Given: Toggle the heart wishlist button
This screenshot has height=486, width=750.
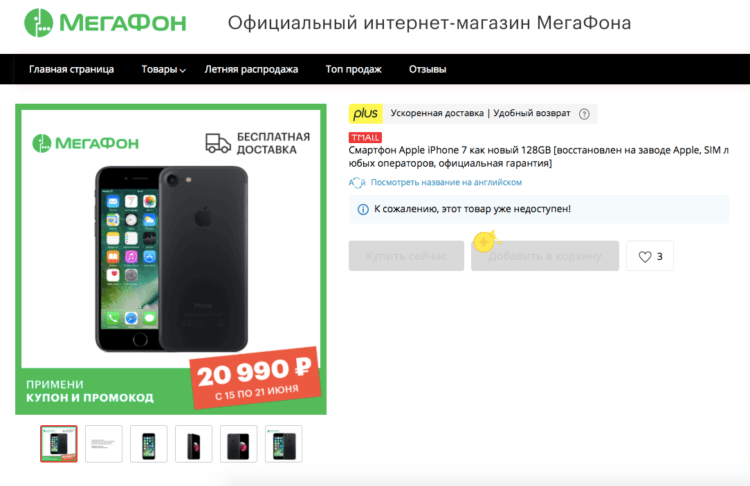Looking at the screenshot, I should [650, 256].
